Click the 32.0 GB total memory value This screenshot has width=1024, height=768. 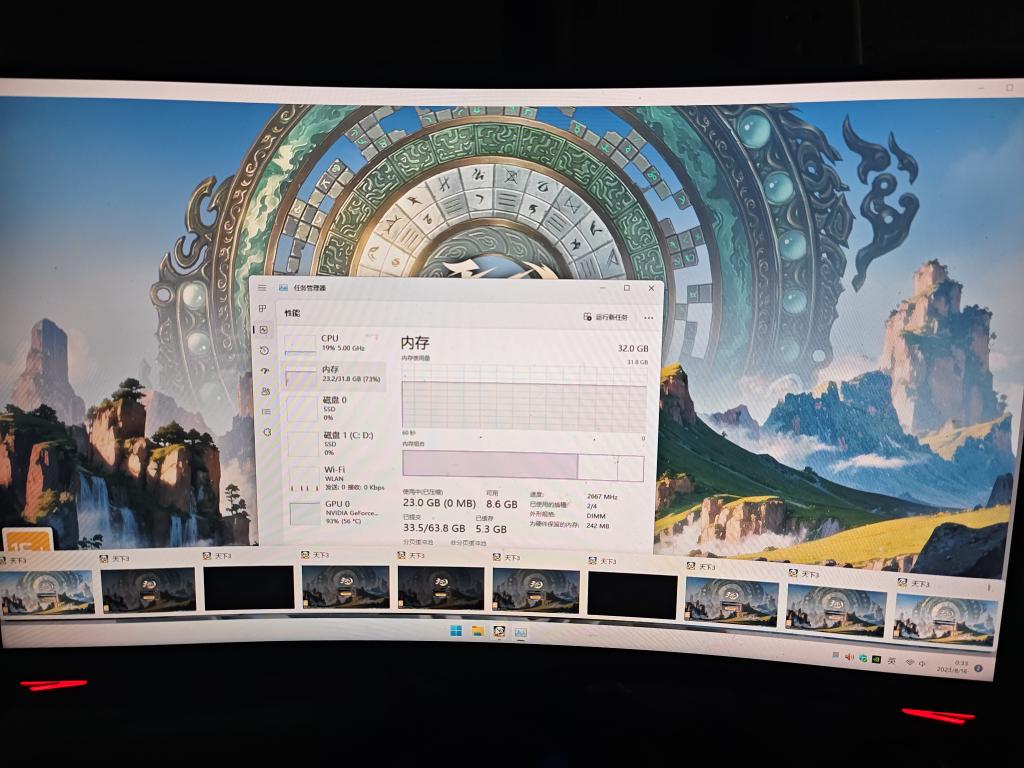coord(633,349)
